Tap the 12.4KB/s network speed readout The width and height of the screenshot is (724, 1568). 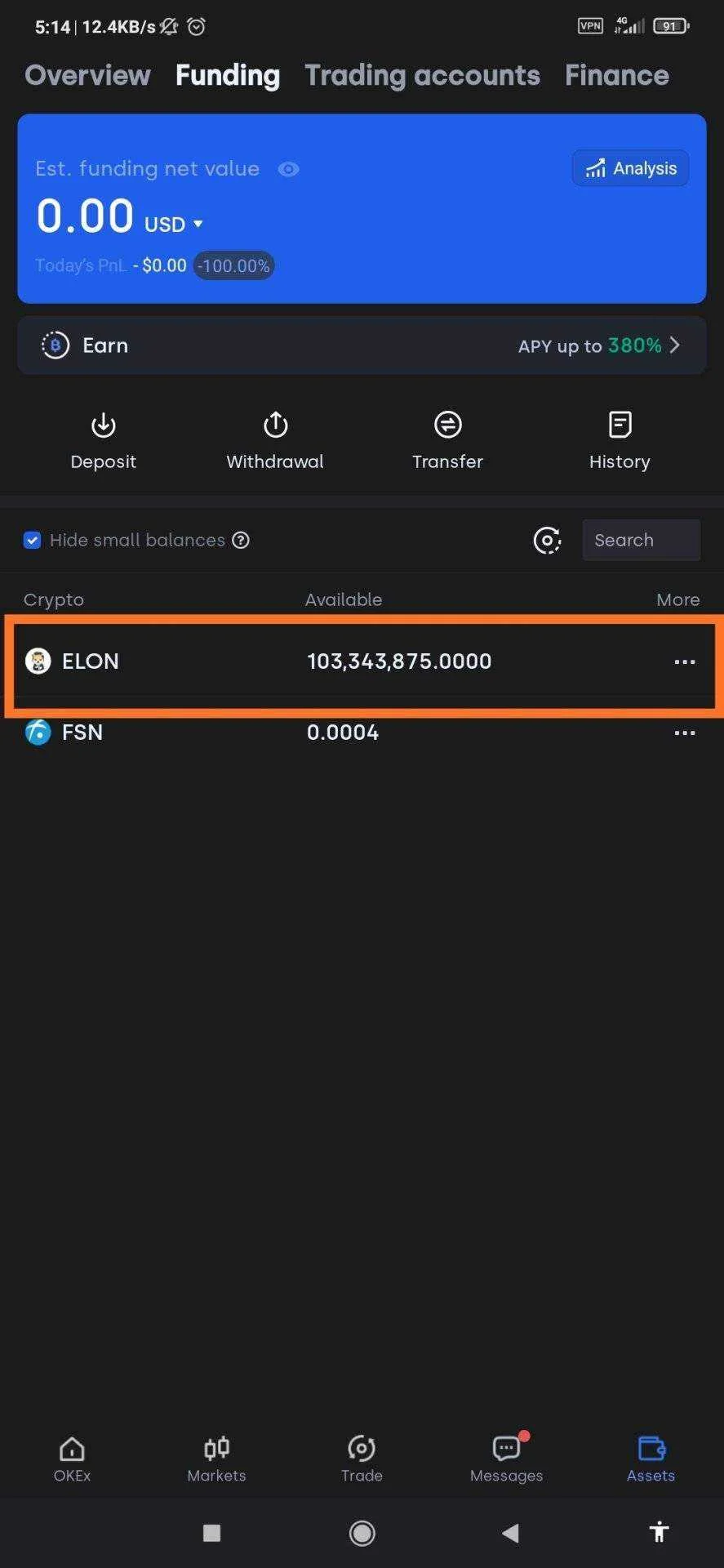coord(118,27)
